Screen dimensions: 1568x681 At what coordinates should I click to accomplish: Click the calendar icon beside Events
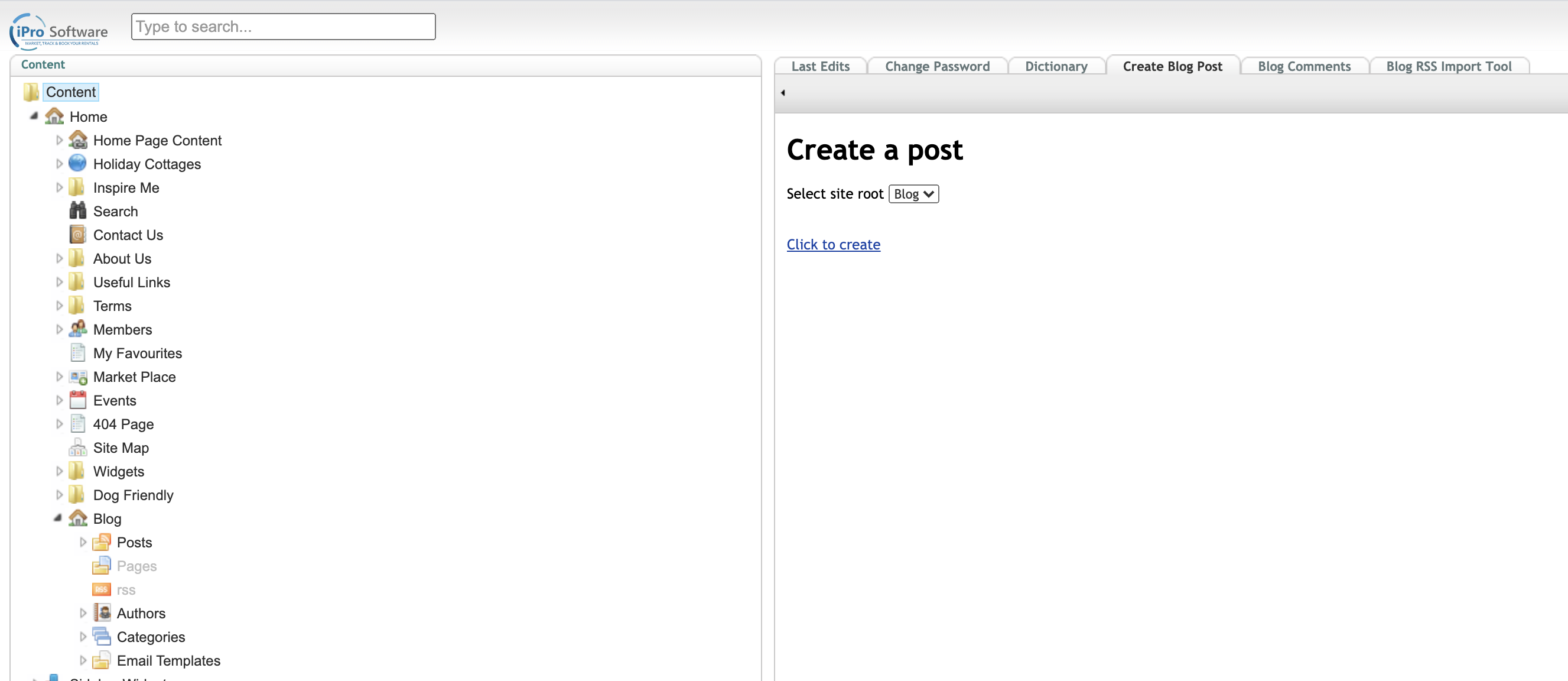tap(77, 400)
